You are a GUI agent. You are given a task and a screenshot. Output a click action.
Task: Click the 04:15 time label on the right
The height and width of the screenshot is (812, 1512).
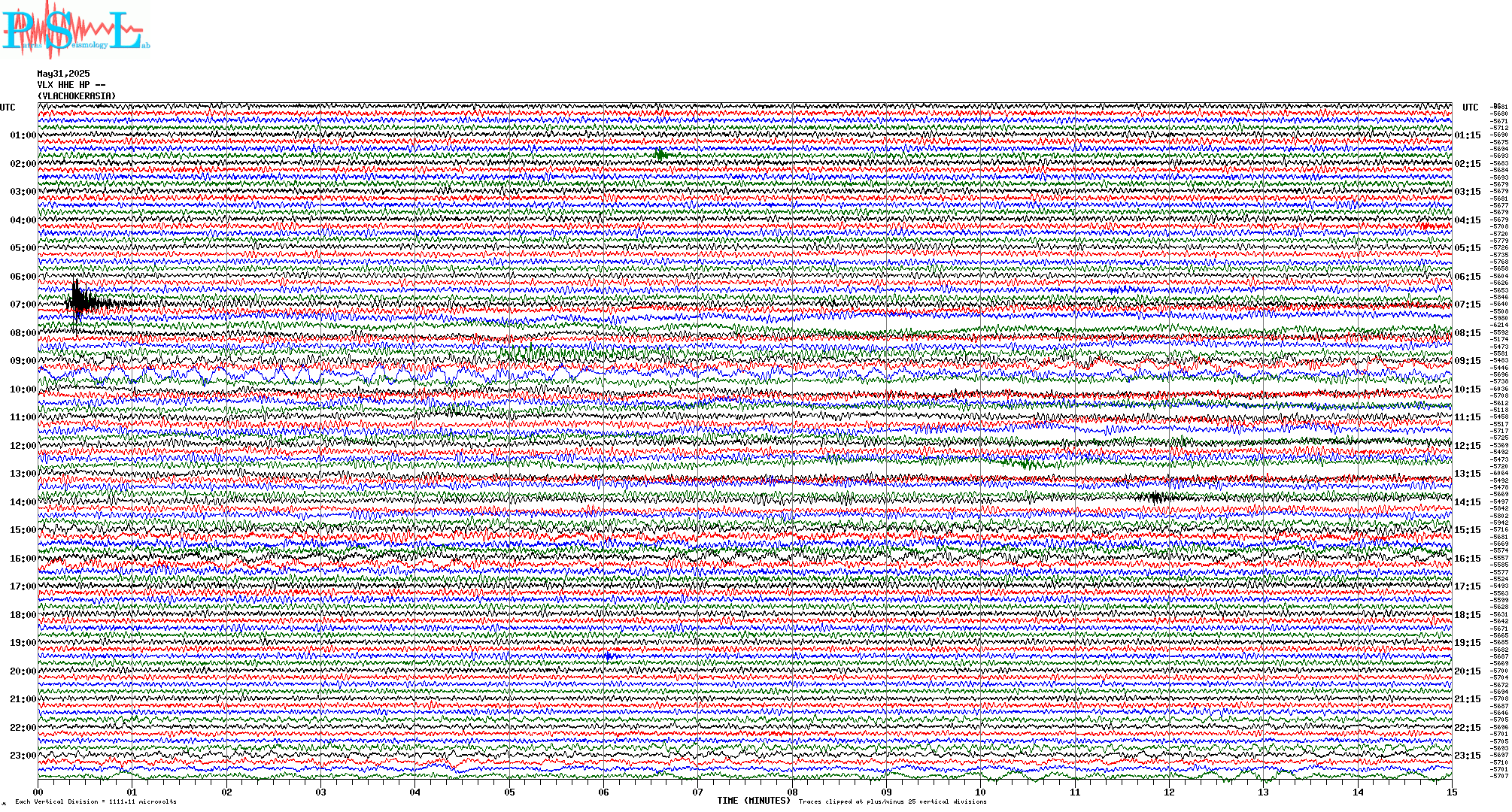[x=1468, y=220]
